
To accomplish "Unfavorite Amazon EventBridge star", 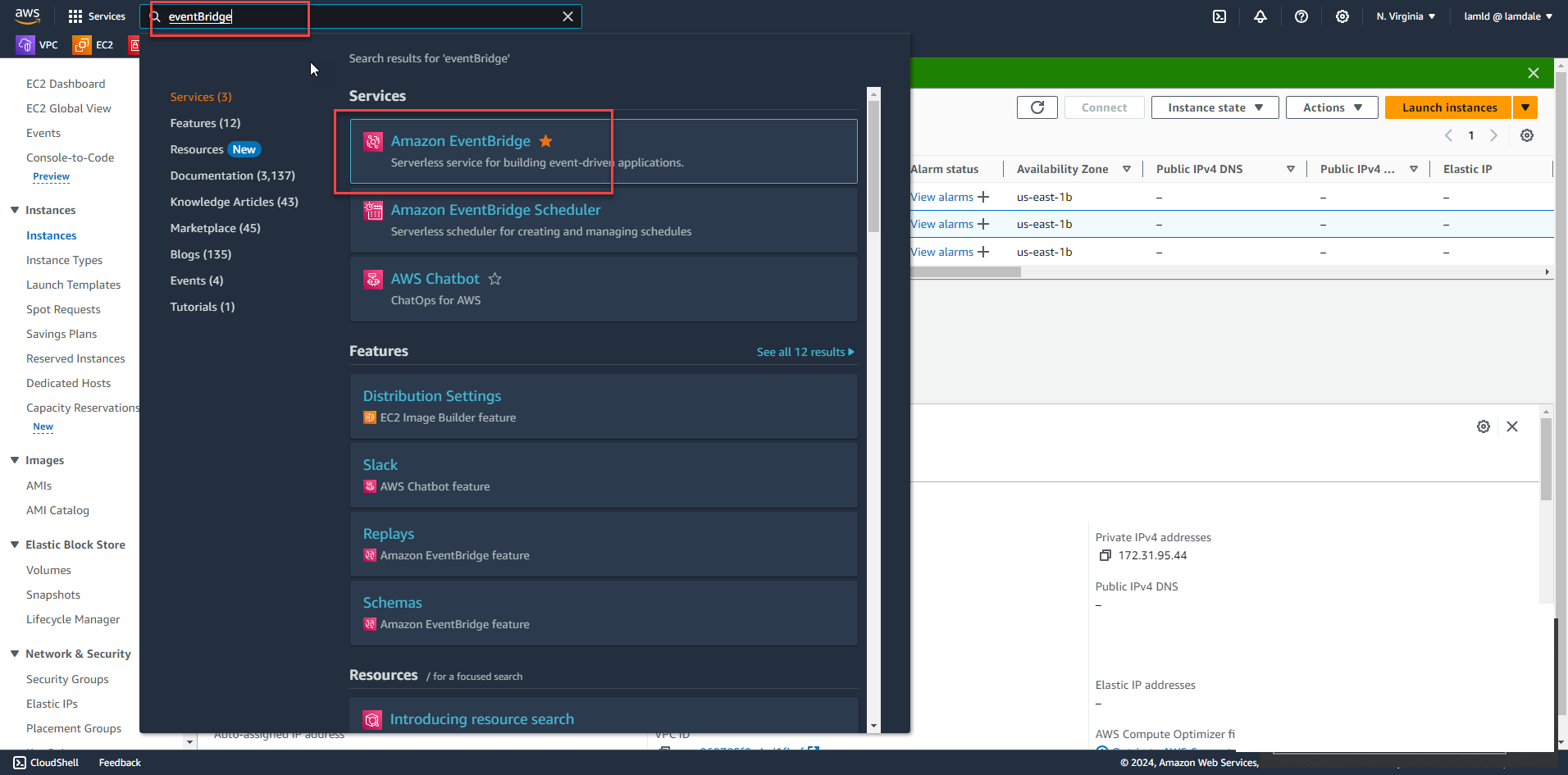I will 545,141.
